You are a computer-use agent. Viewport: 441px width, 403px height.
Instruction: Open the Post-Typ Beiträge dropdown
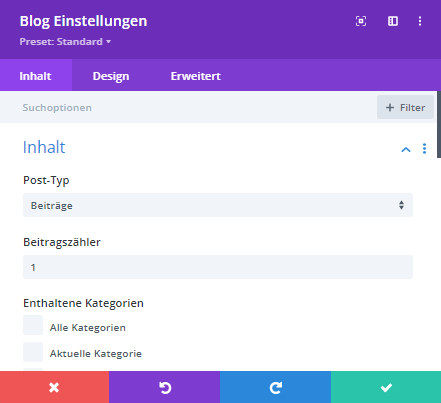pos(218,205)
